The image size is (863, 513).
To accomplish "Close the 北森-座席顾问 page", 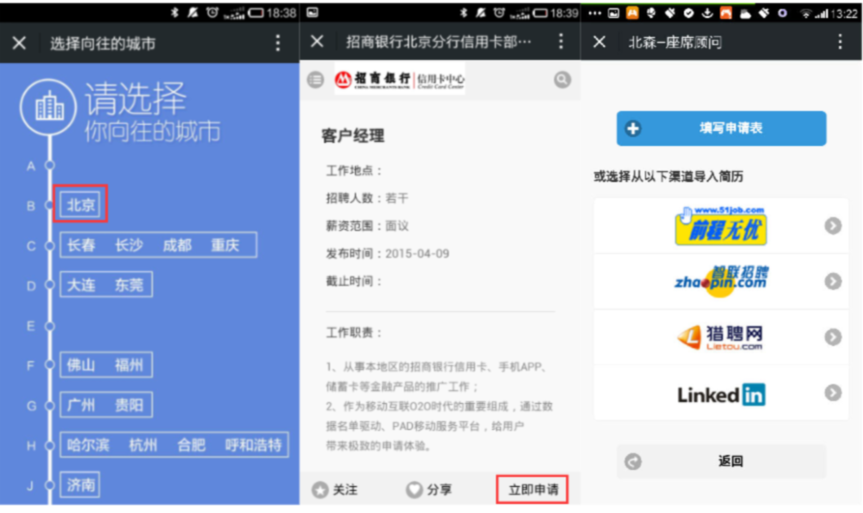I will (600, 42).
